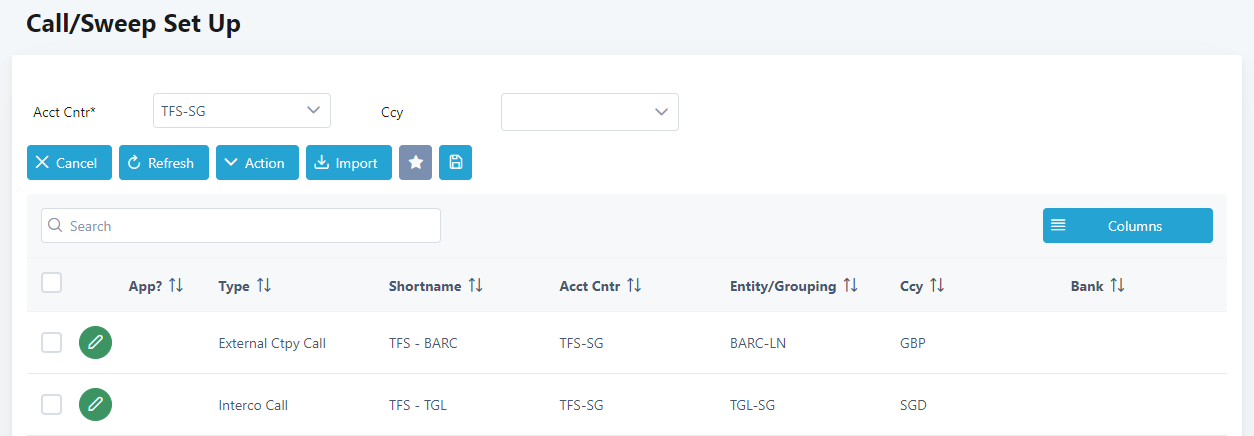This screenshot has height=436, width=1254.
Task: Expand the Ccy dropdown filter
Action: [589, 112]
